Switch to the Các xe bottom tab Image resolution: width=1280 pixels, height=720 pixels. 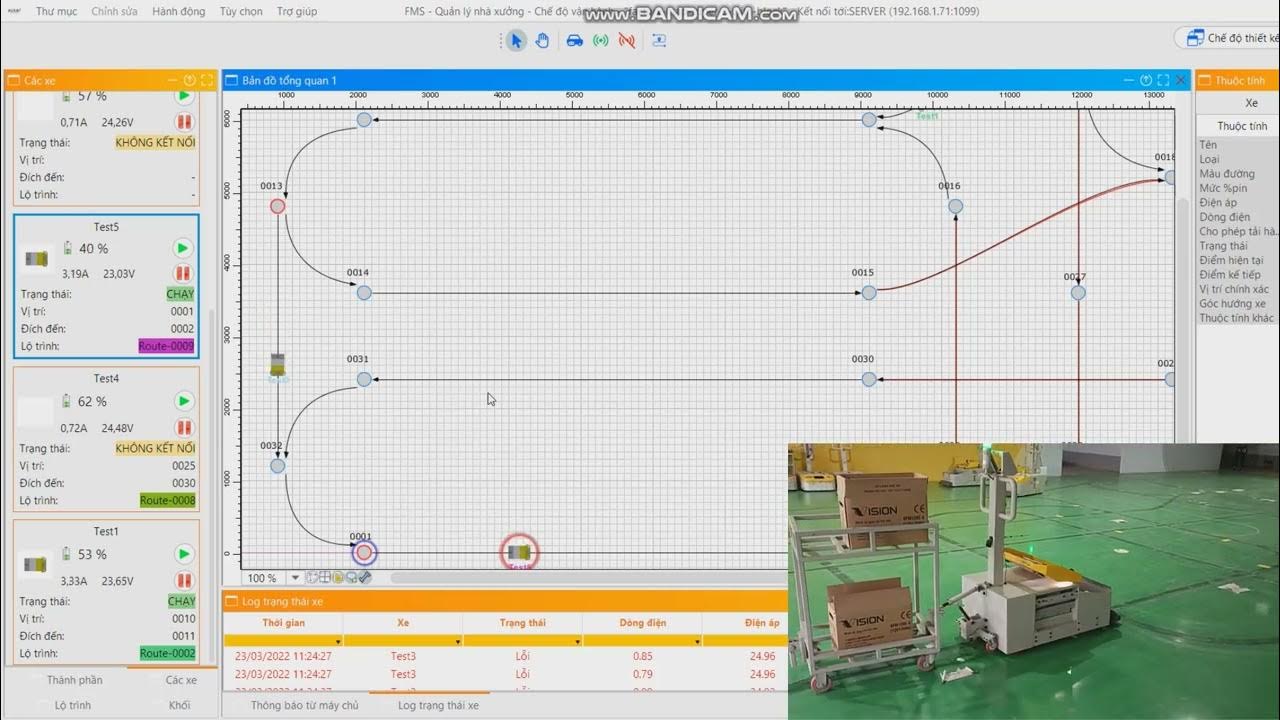click(181, 680)
